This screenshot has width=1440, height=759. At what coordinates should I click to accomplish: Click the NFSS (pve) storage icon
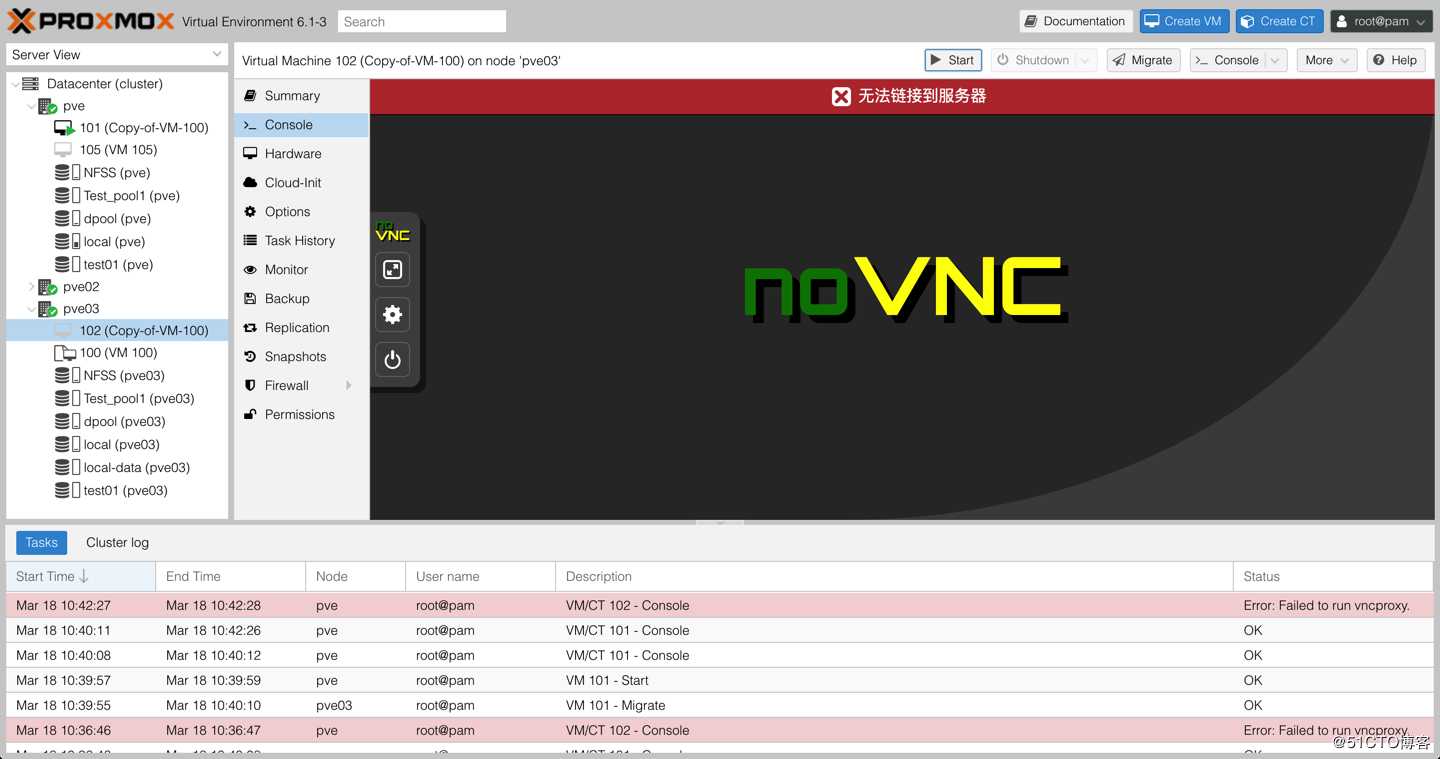(x=67, y=173)
